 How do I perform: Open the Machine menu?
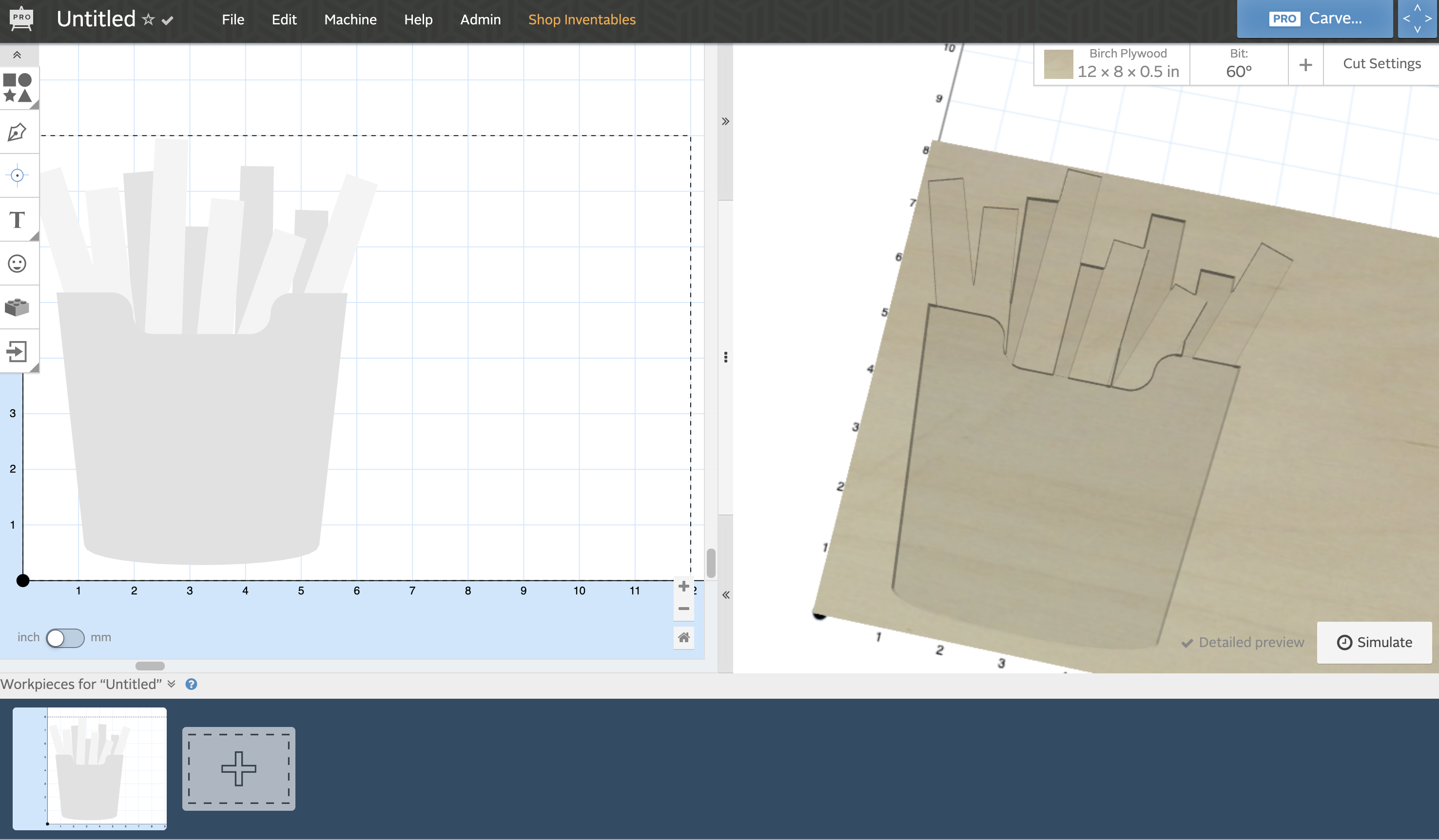350,19
